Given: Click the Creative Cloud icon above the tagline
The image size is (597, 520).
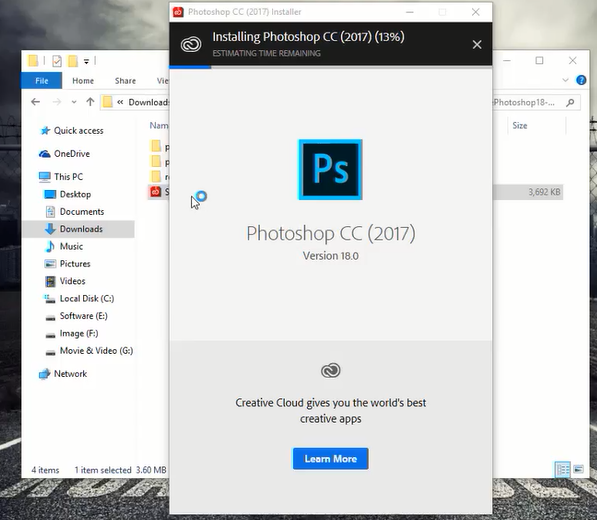Looking at the screenshot, I should click(330, 370).
